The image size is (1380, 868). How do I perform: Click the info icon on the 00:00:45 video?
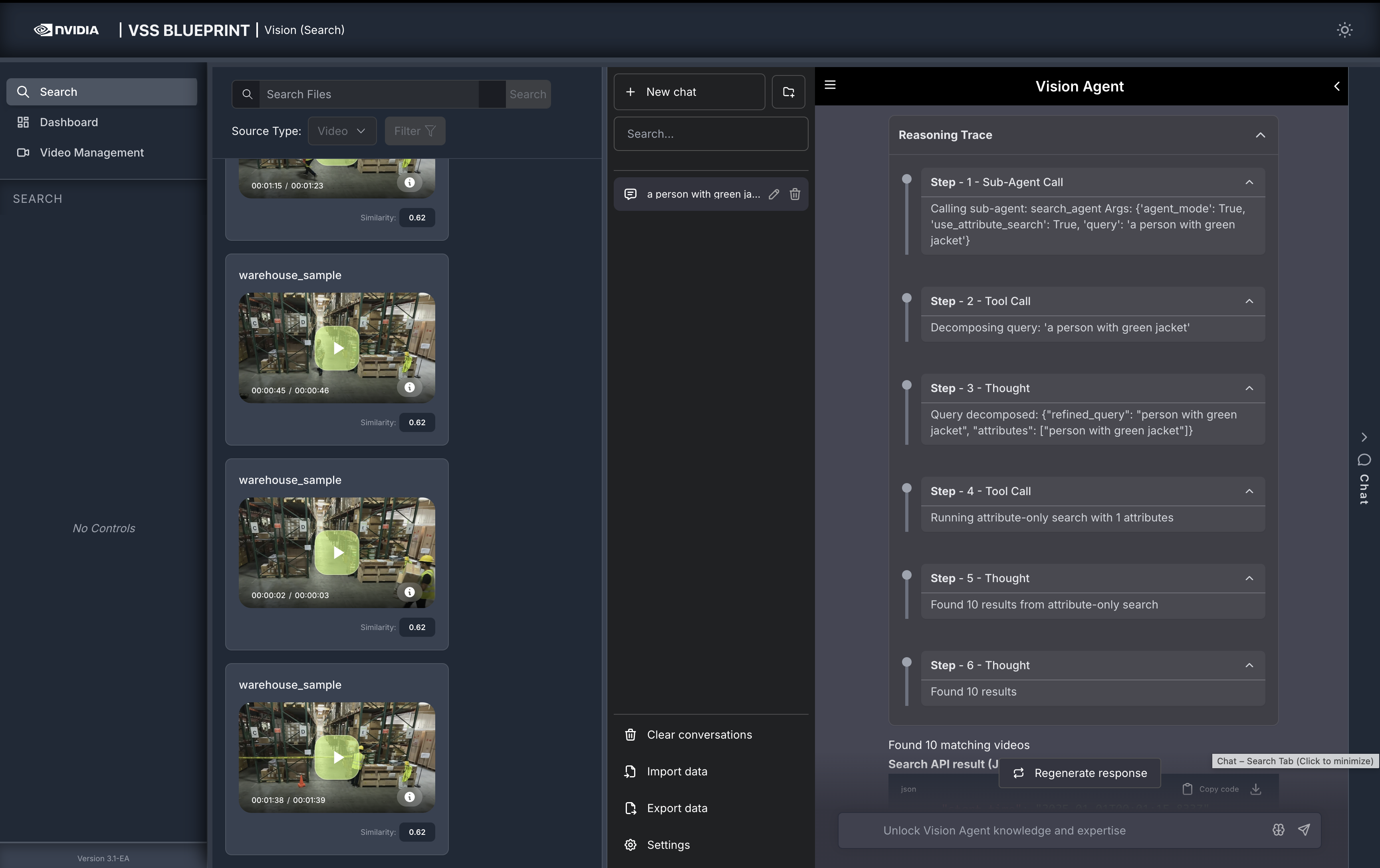[x=409, y=387]
